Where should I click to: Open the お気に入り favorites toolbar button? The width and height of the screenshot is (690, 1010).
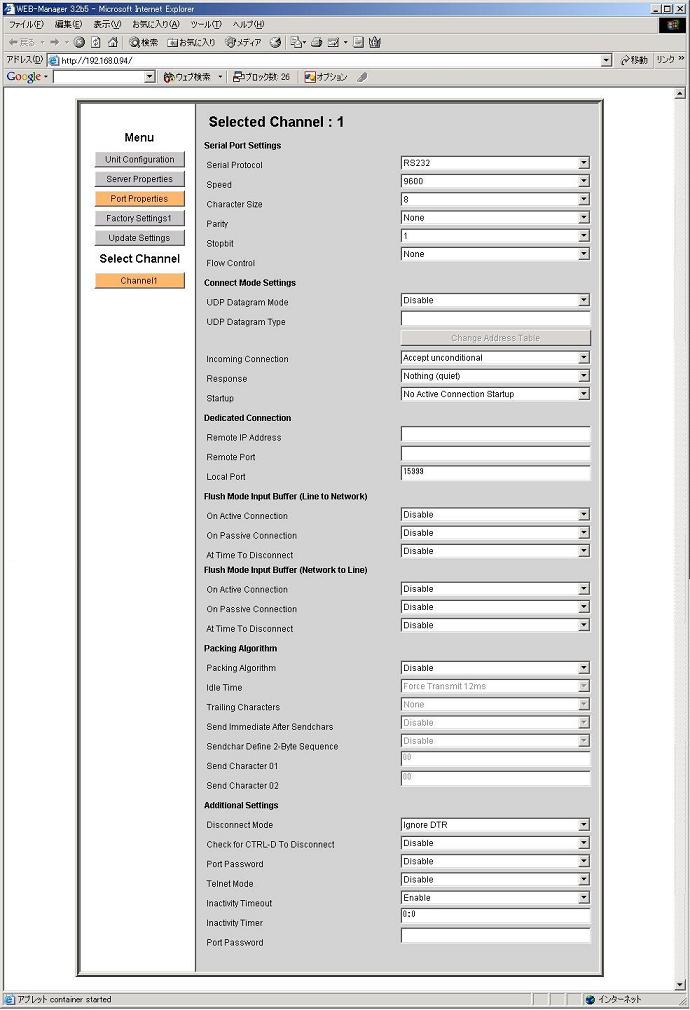click(191, 43)
